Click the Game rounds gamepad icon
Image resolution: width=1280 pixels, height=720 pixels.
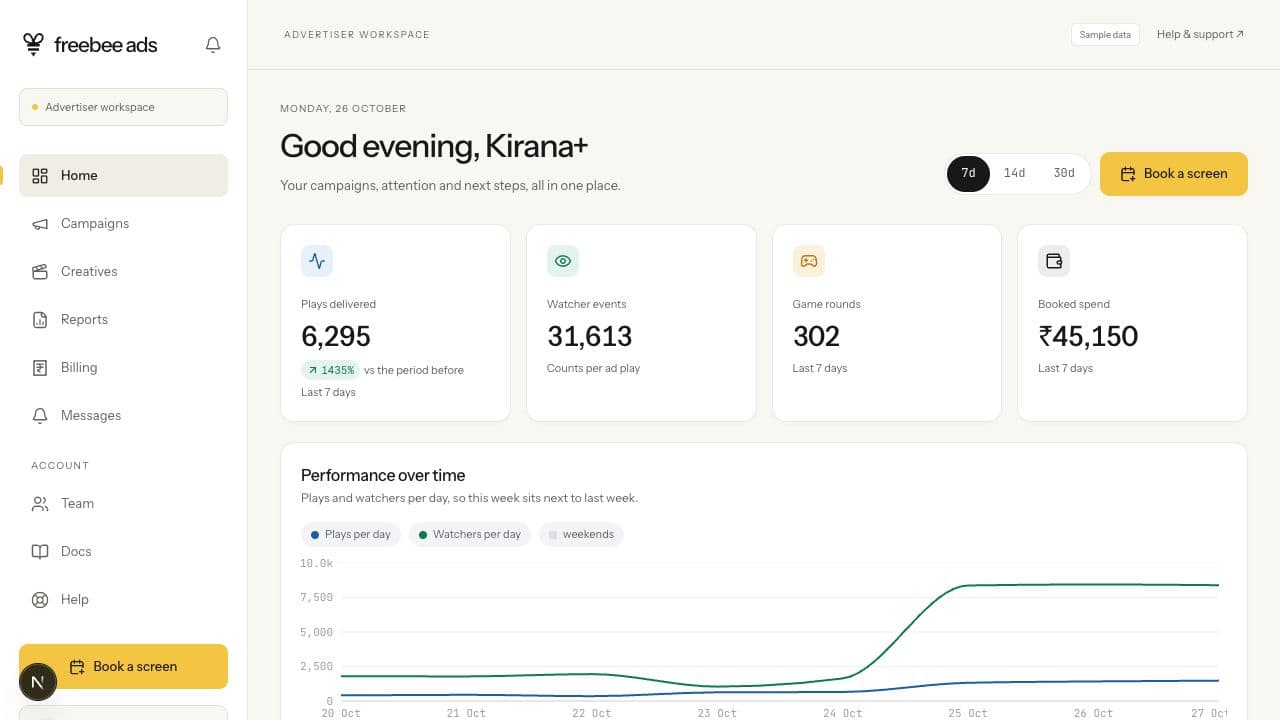(x=809, y=261)
